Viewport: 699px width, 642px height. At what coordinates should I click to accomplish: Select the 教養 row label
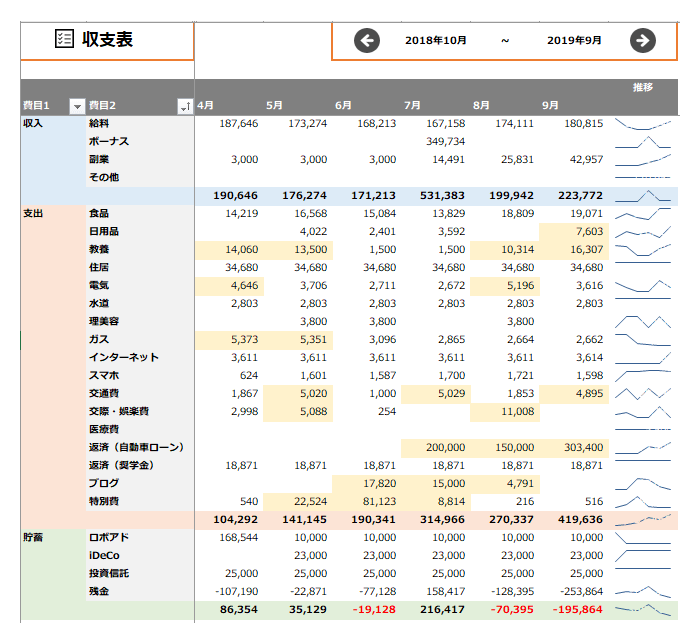tap(99, 249)
